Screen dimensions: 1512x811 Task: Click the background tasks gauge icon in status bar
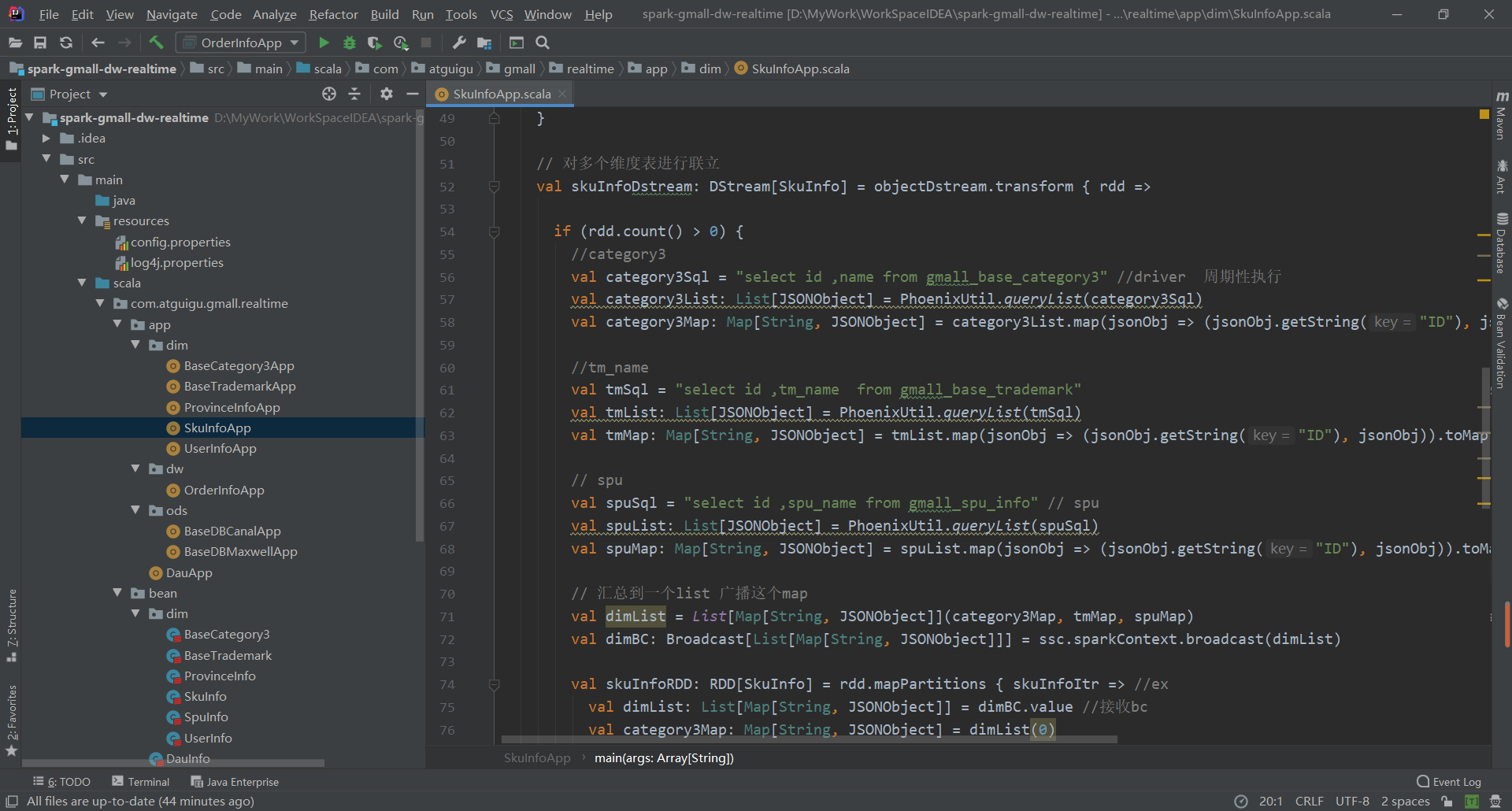pyautogui.click(x=1241, y=802)
